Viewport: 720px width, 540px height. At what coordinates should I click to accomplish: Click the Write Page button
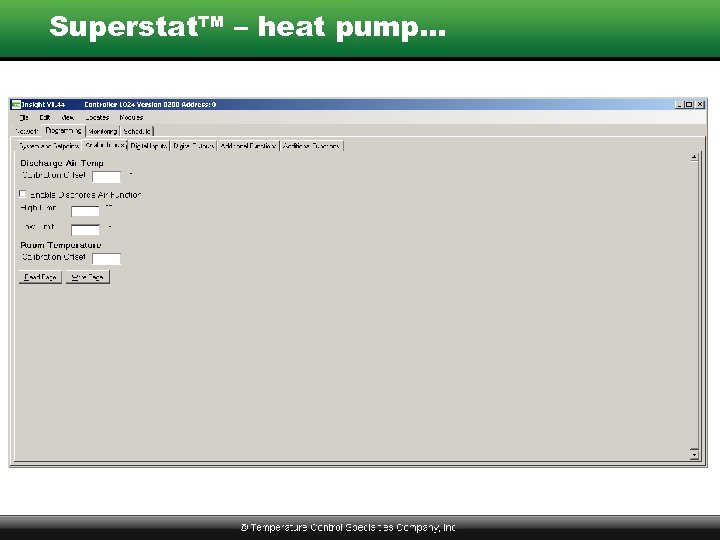point(88,277)
